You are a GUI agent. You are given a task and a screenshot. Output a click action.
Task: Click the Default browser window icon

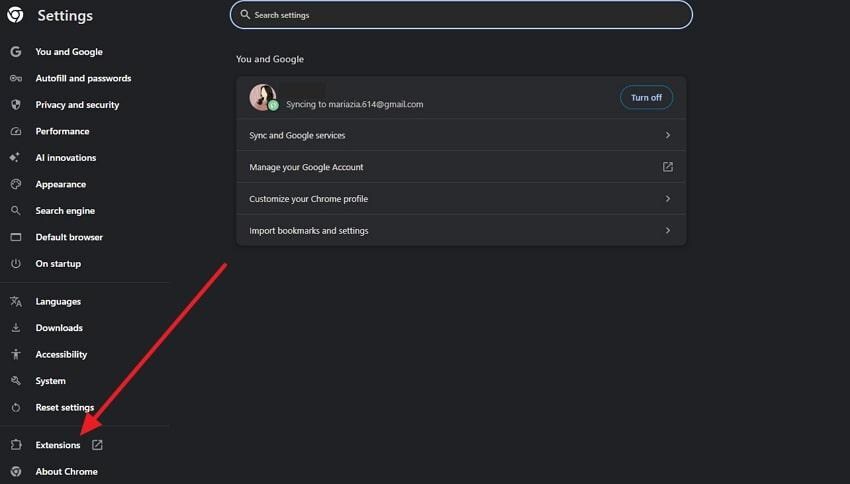click(16, 237)
